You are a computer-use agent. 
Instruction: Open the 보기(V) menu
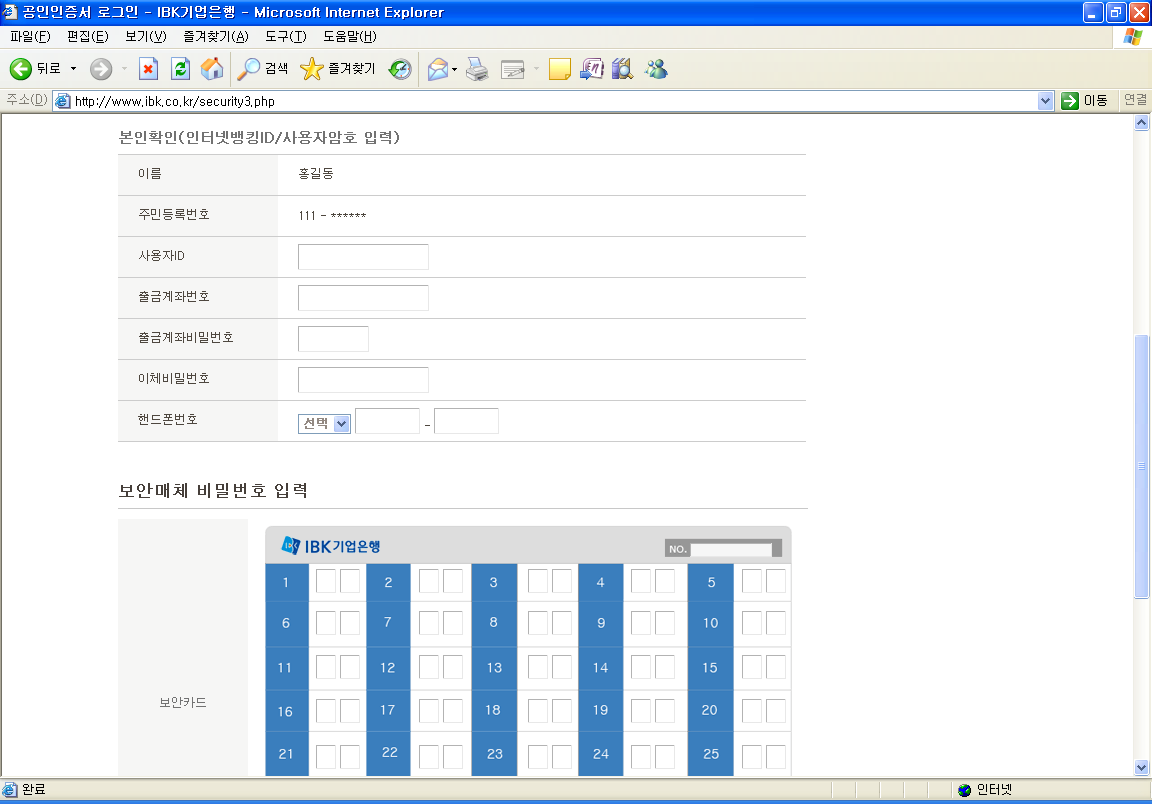pos(145,37)
